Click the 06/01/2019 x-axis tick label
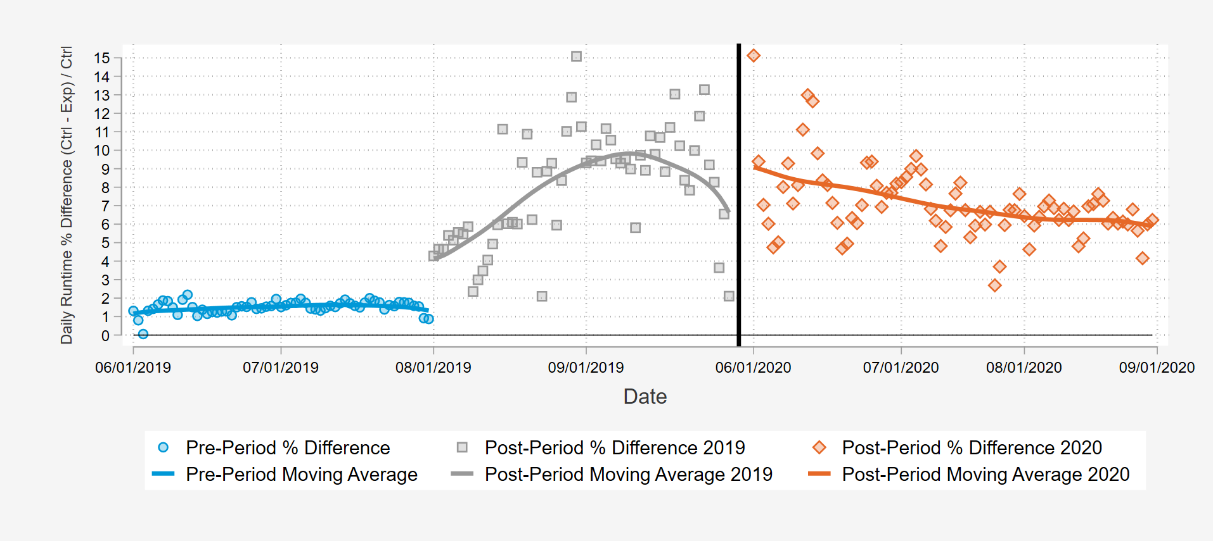The width and height of the screenshot is (1213, 541). (x=132, y=367)
